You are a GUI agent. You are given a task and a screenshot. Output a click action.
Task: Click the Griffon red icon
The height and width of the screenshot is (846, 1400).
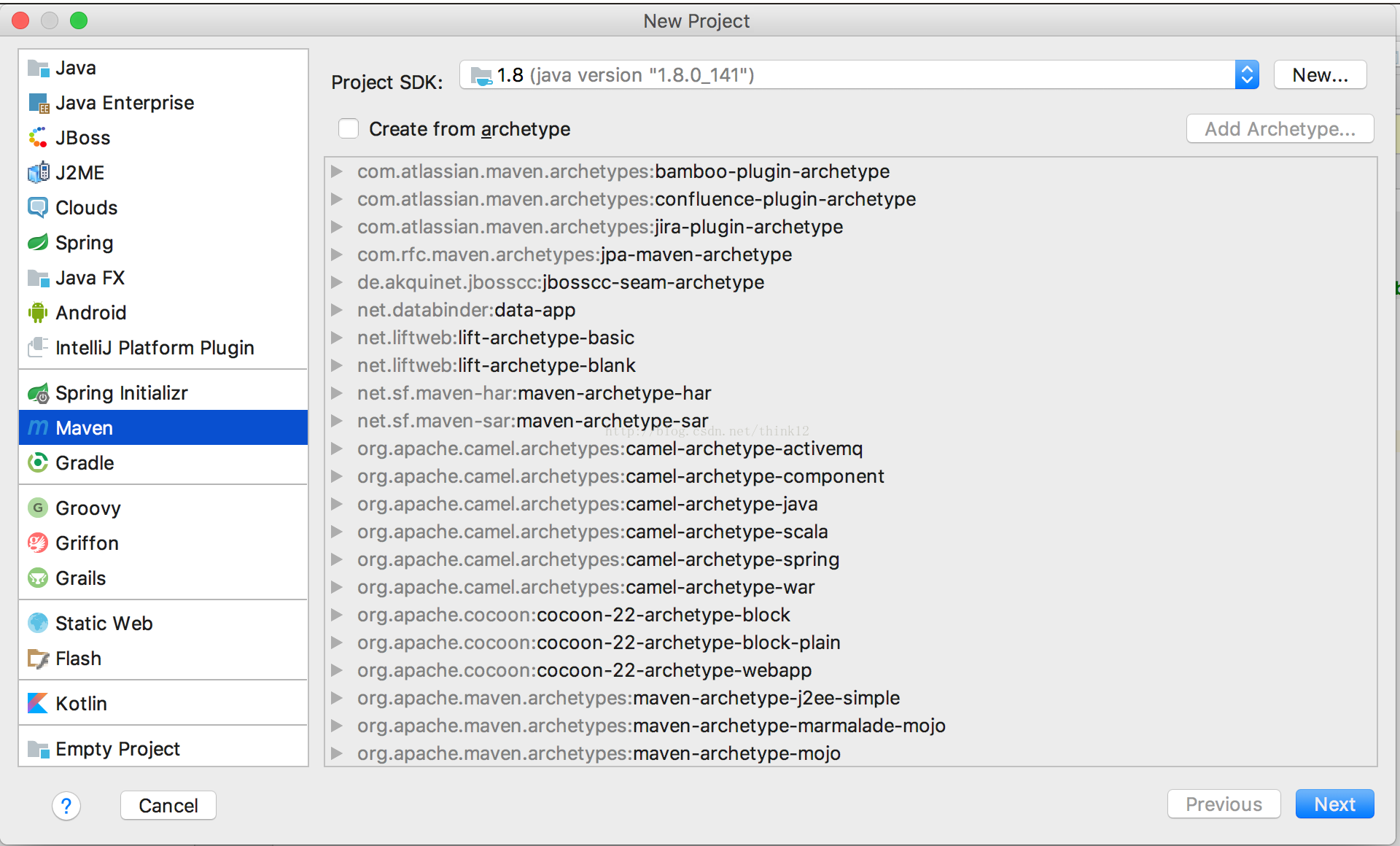(x=38, y=543)
